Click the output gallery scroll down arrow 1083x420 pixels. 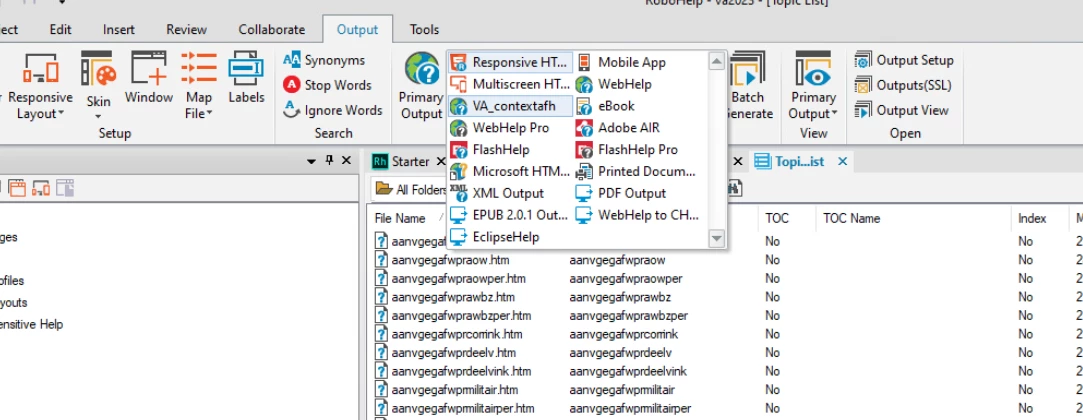(x=717, y=239)
